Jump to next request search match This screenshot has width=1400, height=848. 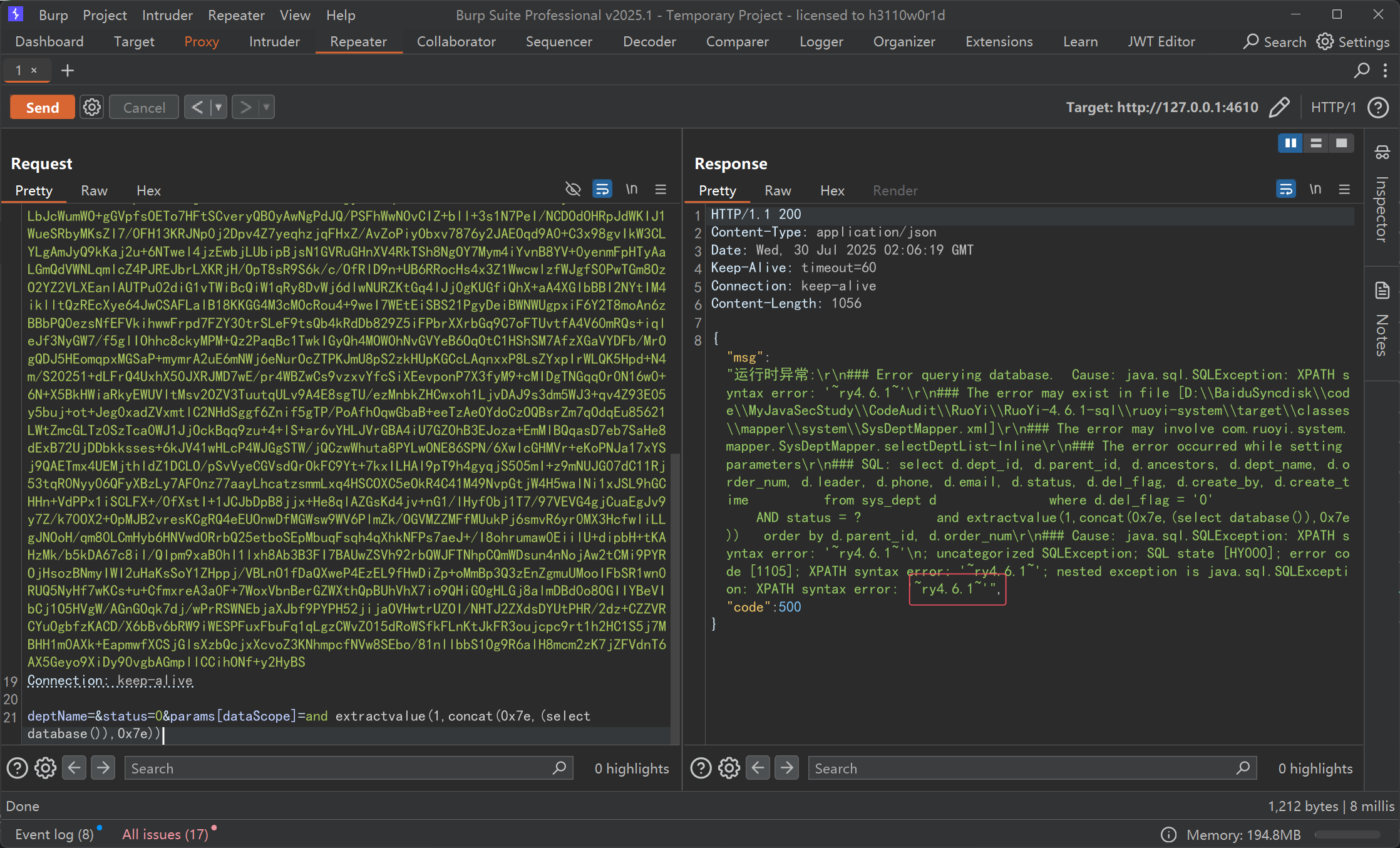click(x=103, y=768)
